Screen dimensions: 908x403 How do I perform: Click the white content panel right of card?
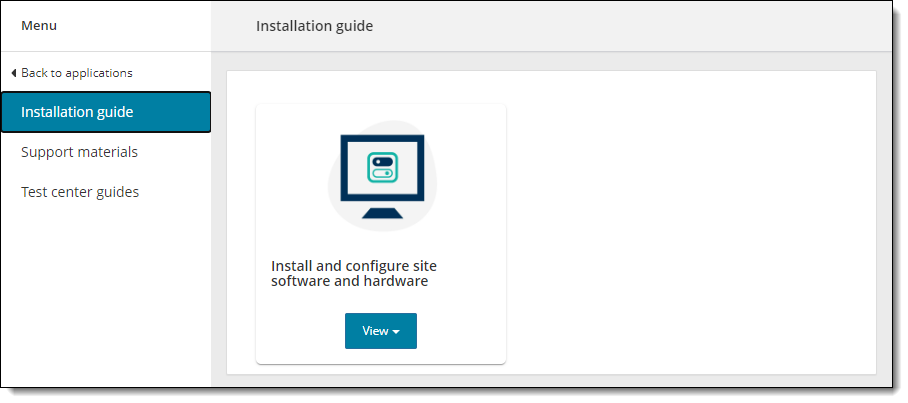pos(690,220)
